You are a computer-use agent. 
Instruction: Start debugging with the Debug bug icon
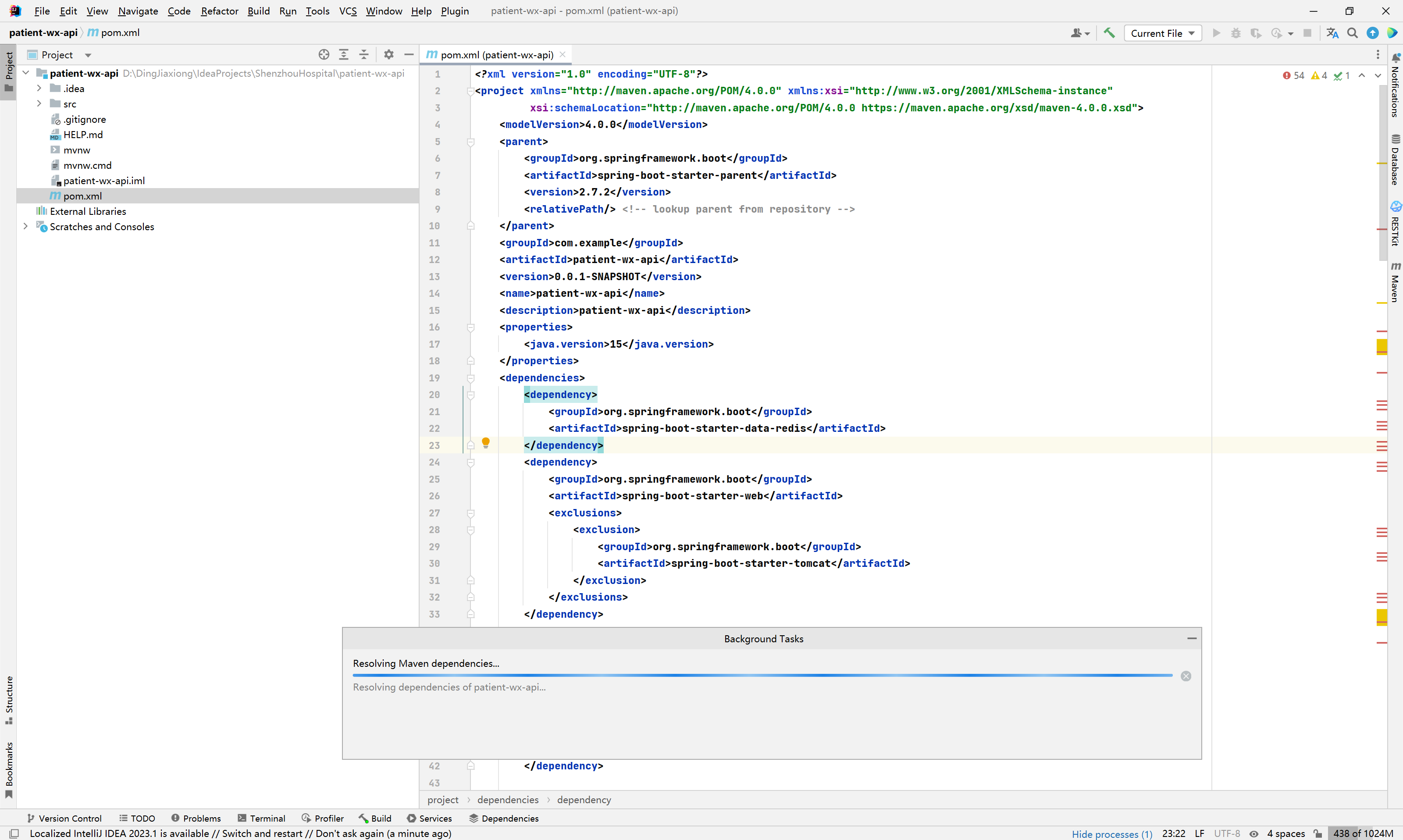point(1236,33)
